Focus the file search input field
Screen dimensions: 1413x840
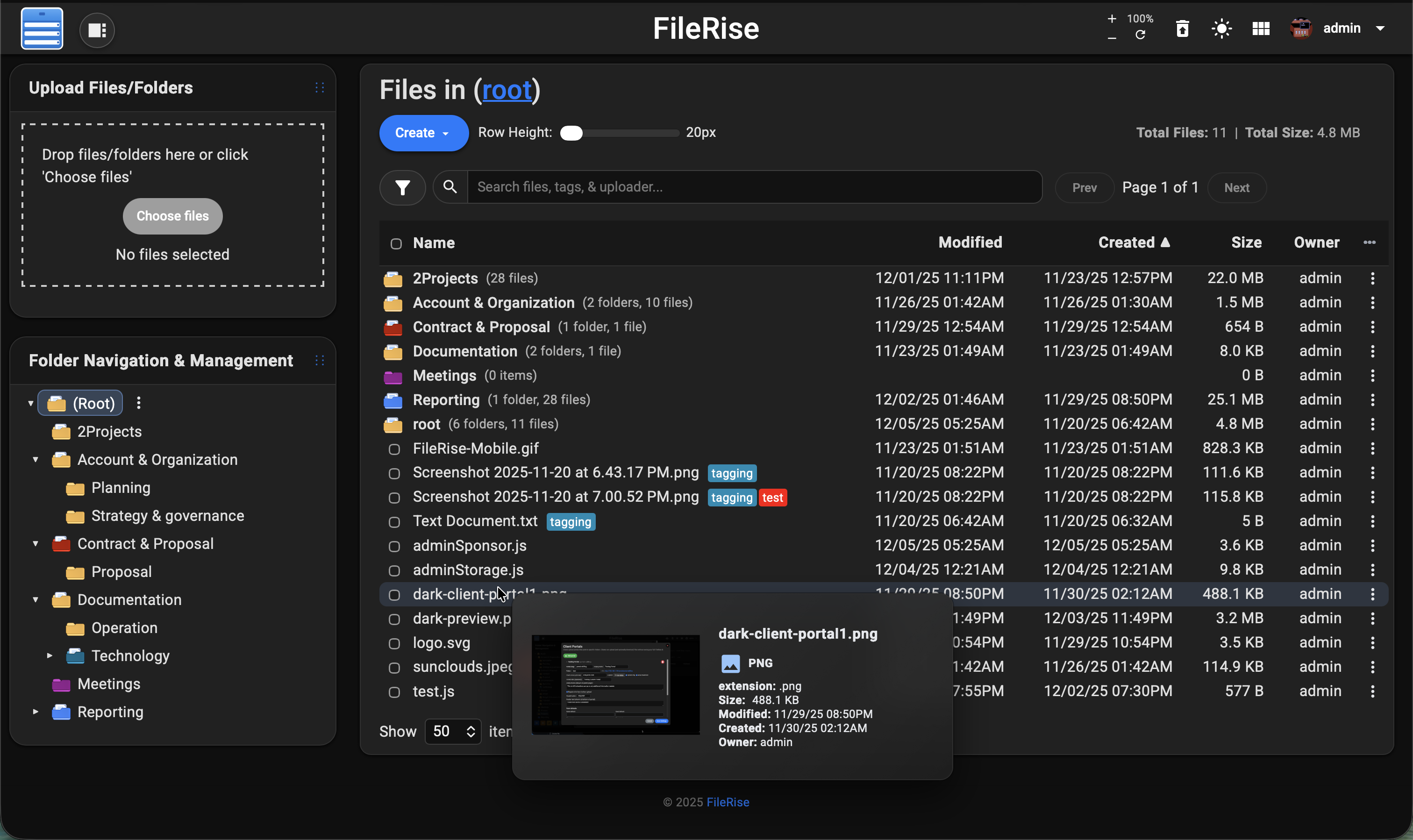[x=753, y=187]
